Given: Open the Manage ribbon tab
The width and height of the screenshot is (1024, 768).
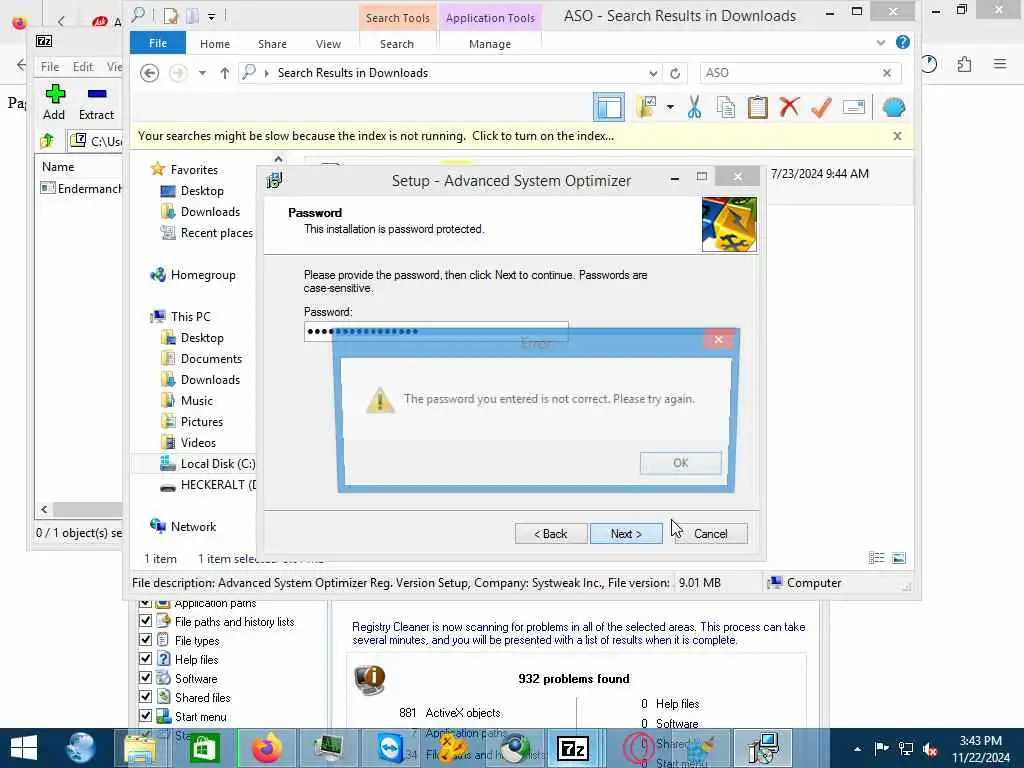Looking at the screenshot, I should (x=490, y=44).
